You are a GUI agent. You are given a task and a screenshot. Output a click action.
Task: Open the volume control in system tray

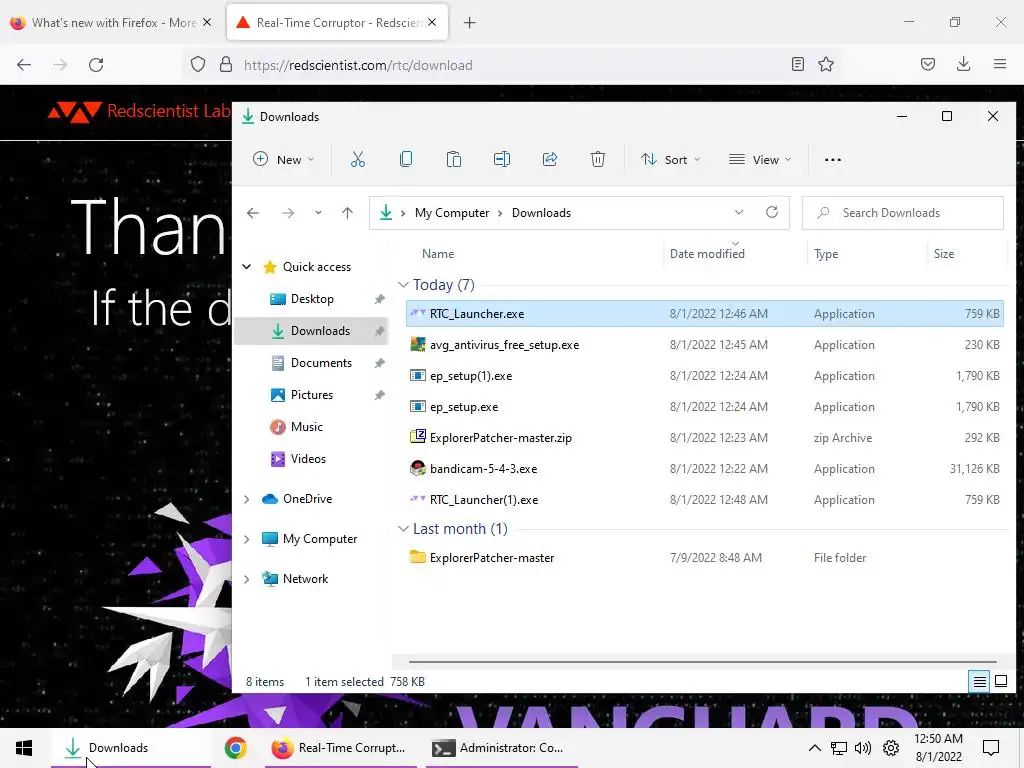click(x=863, y=748)
